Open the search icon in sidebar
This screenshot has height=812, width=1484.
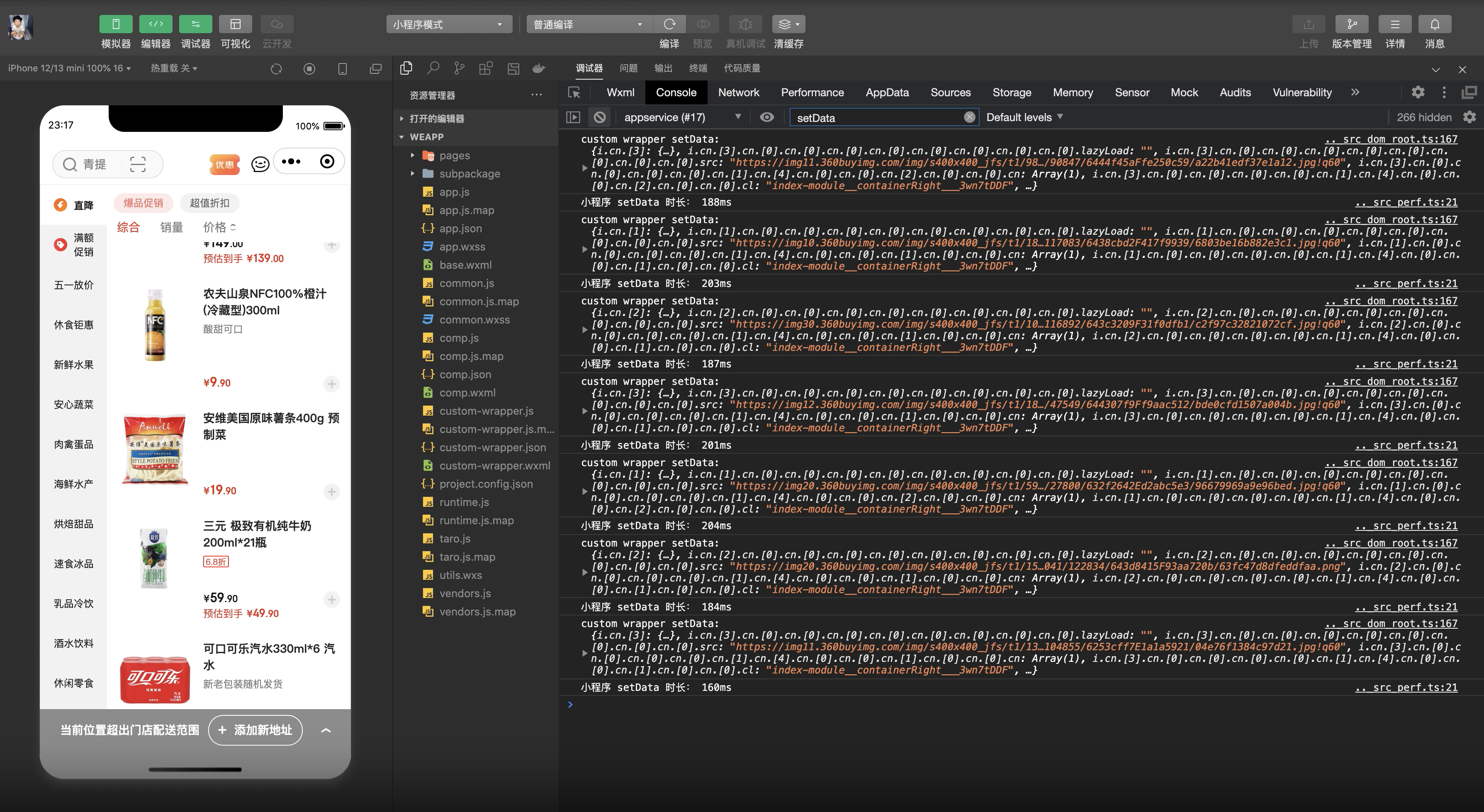point(433,68)
